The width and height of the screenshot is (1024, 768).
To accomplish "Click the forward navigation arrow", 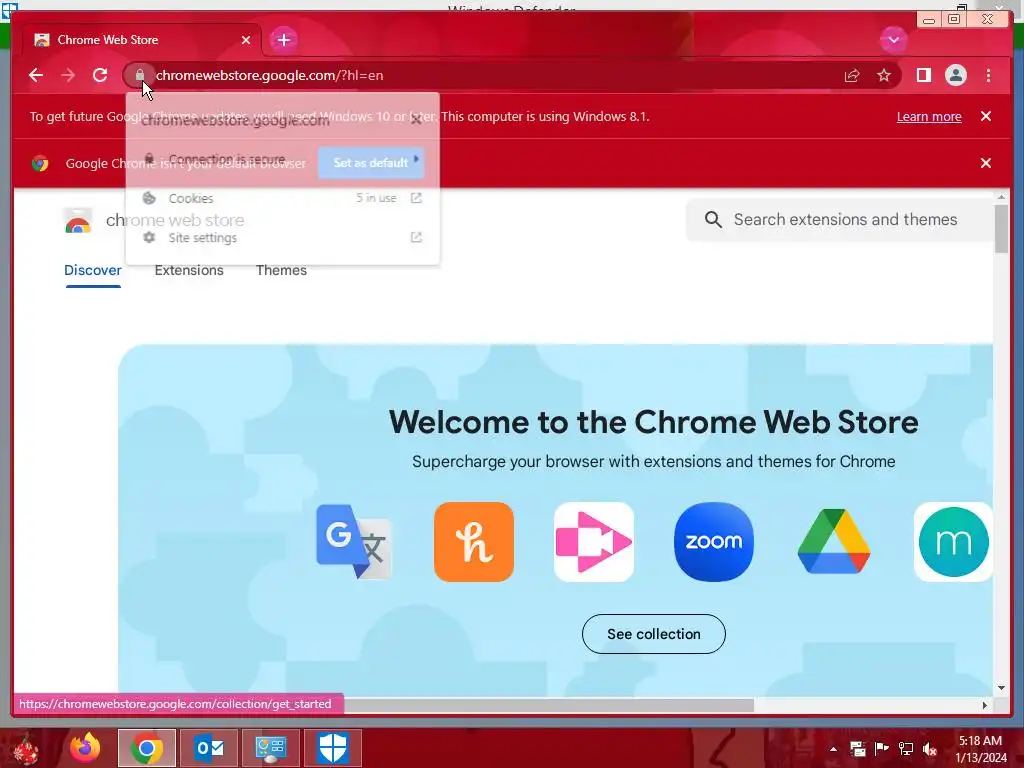I will click(68, 75).
